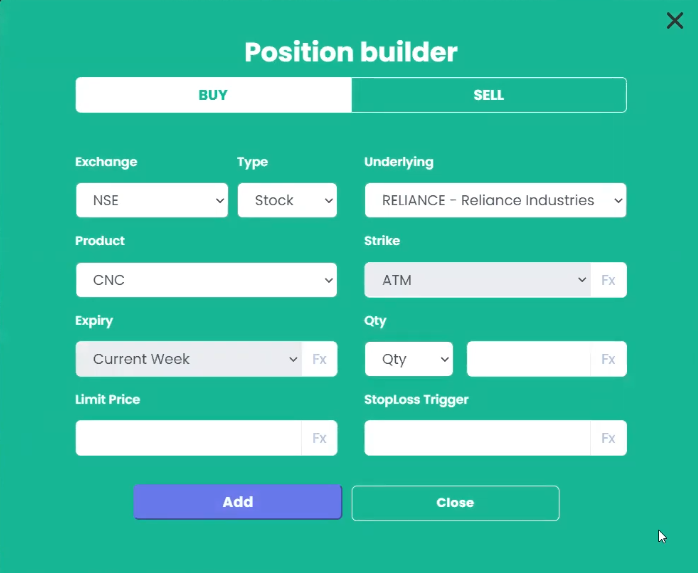Viewport: 698px width, 573px height.
Task: Close the Position builder dialog with X
Action: click(675, 21)
